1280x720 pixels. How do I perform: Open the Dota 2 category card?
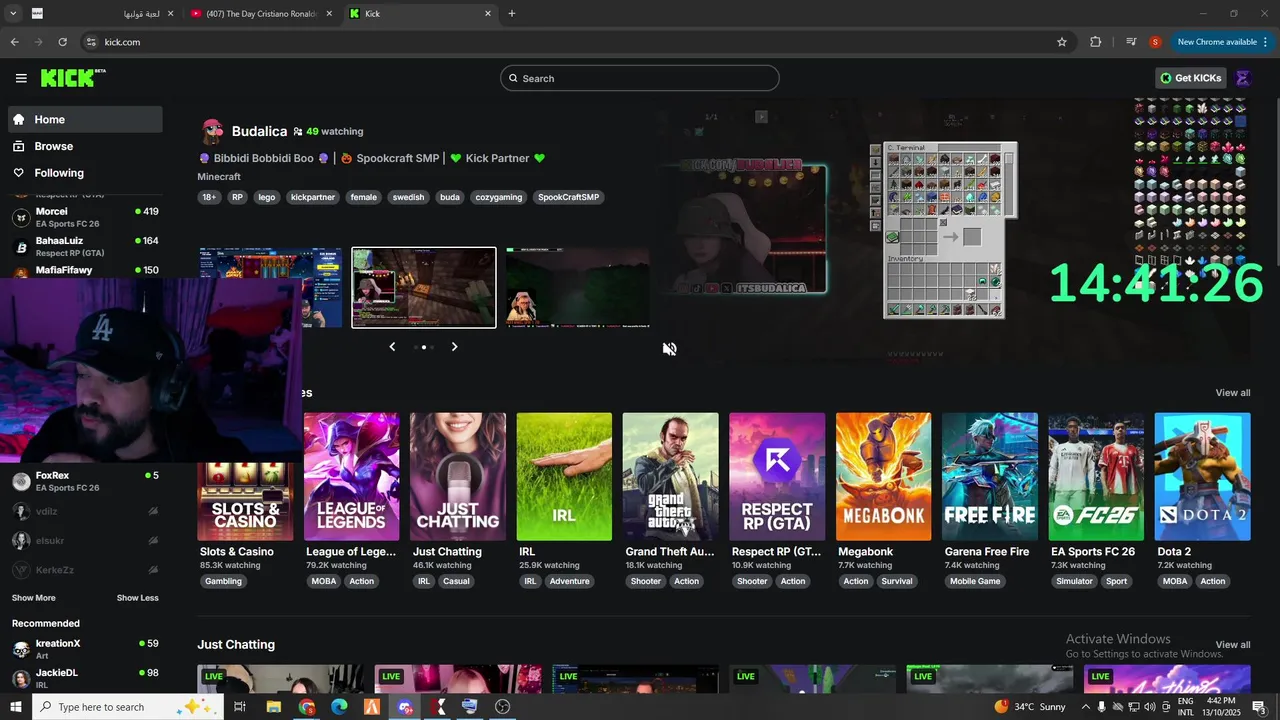tap(1202, 477)
